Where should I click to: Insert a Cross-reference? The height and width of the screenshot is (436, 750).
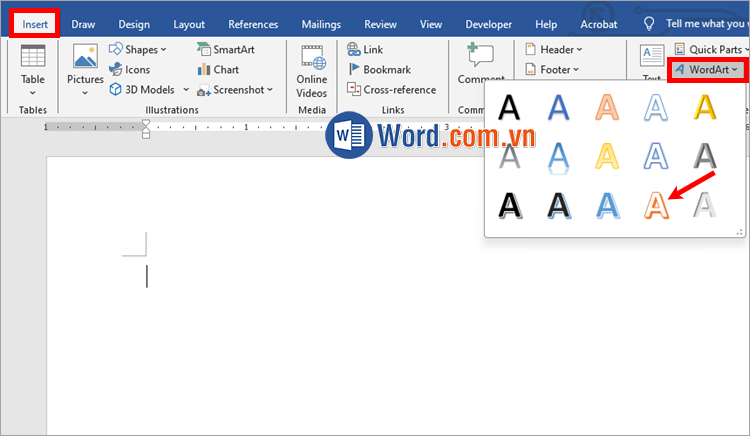point(391,89)
